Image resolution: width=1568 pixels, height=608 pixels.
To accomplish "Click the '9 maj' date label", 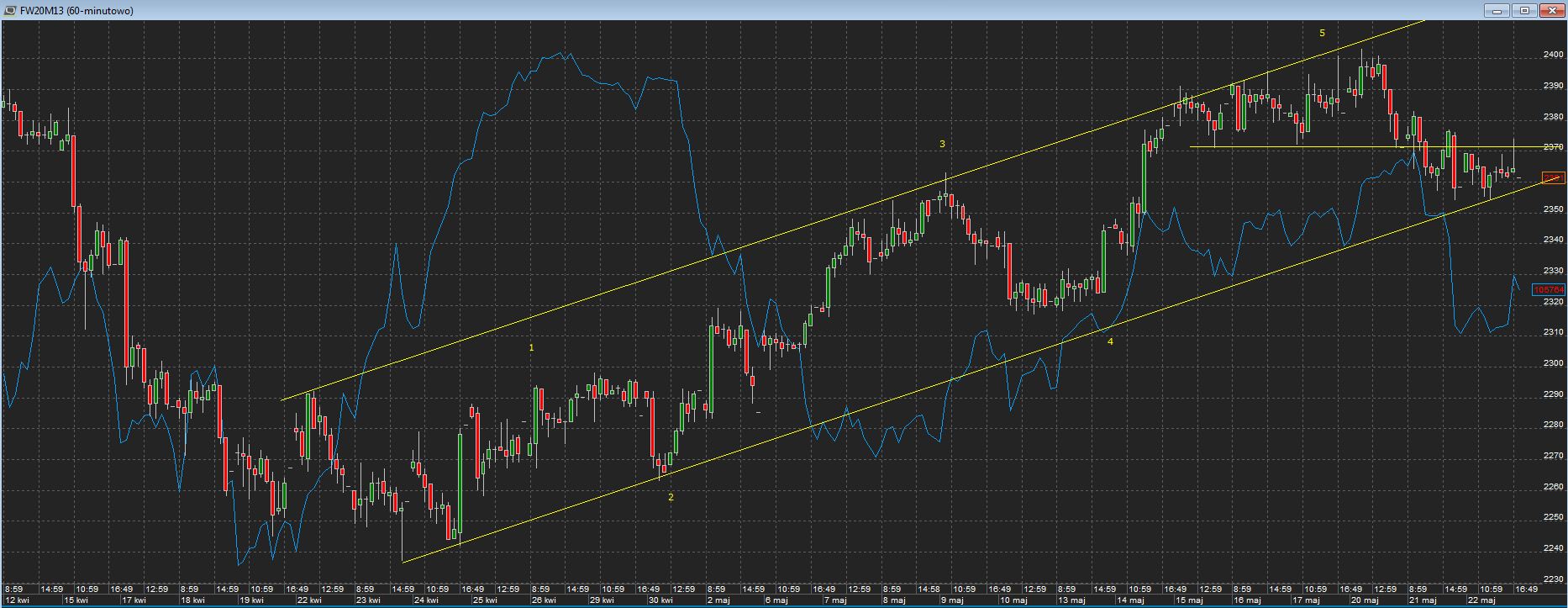I will [x=952, y=600].
